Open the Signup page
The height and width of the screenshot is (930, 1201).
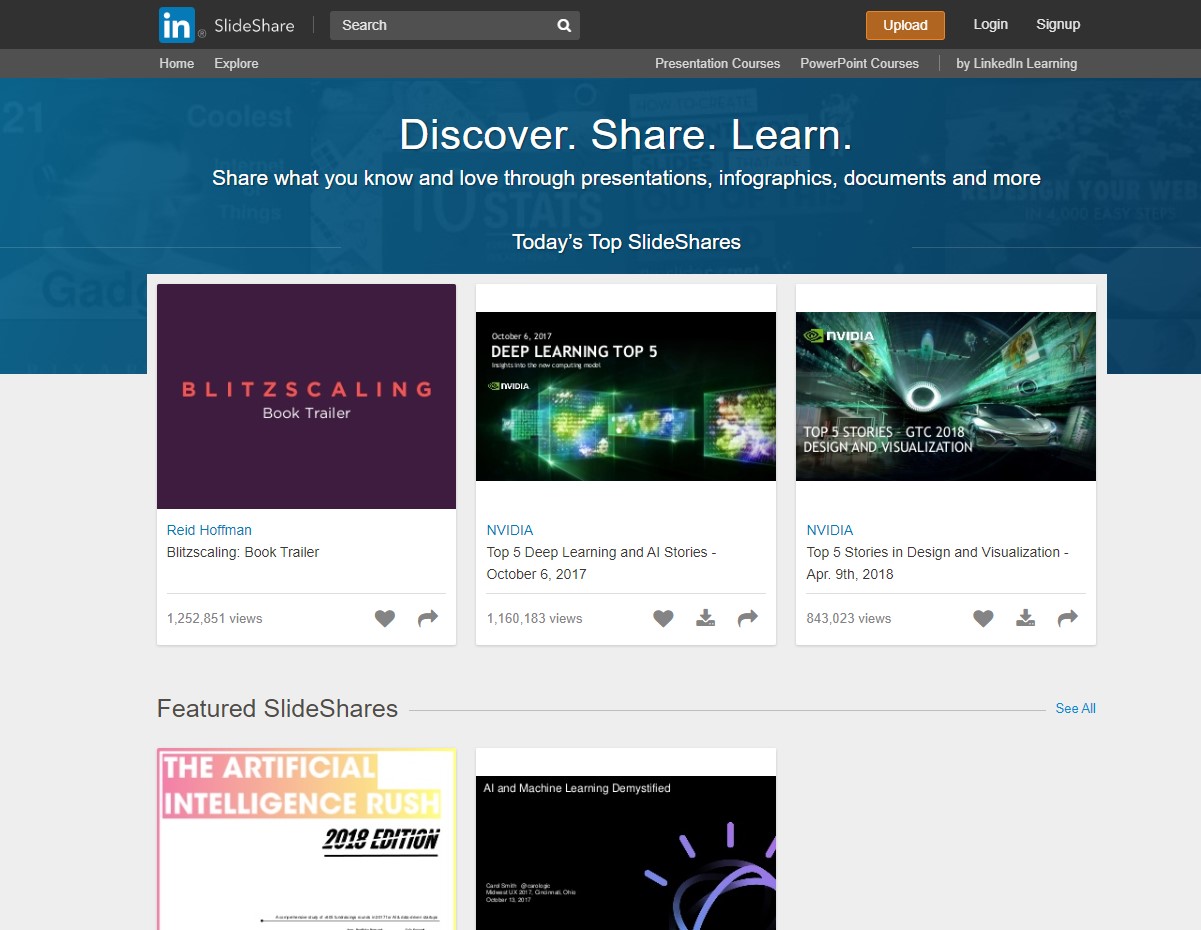click(1058, 25)
